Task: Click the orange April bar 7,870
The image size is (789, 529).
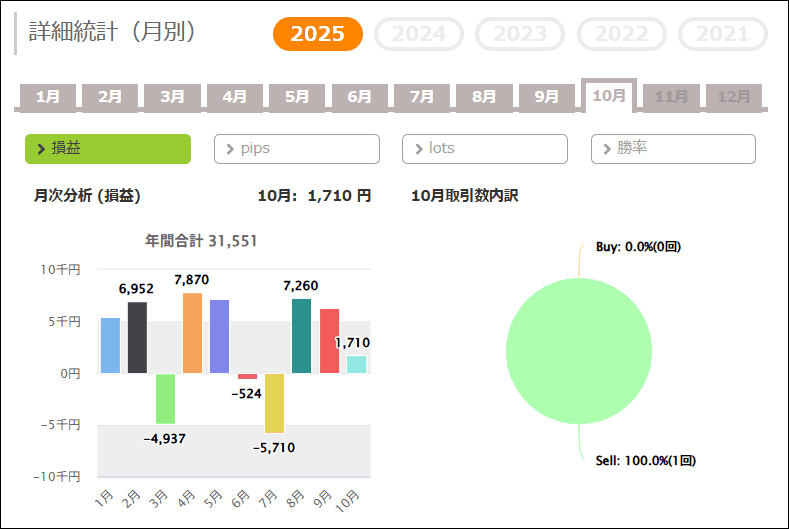Action: (192, 333)
